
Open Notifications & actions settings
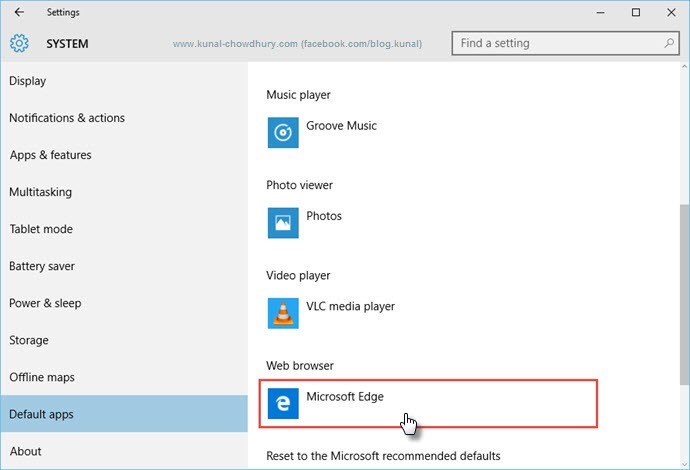[124, 118]
